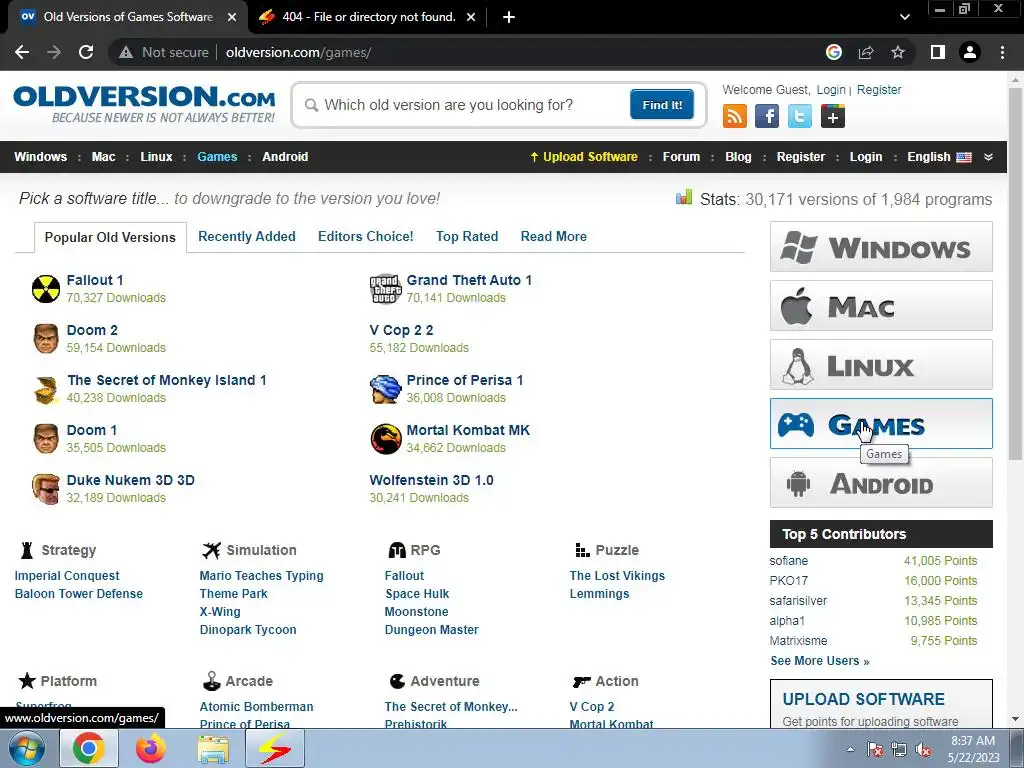Open the large Linux category button
The height and width of the screenshot is (768, 1024).
pos(881,364)
